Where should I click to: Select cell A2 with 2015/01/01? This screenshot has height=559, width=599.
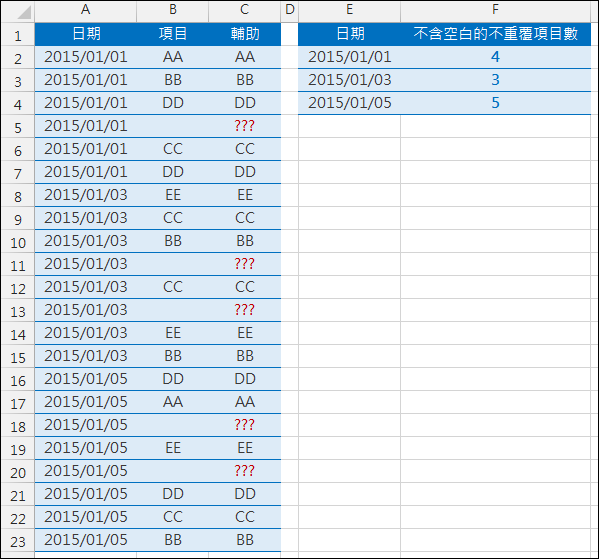point(86,57)
